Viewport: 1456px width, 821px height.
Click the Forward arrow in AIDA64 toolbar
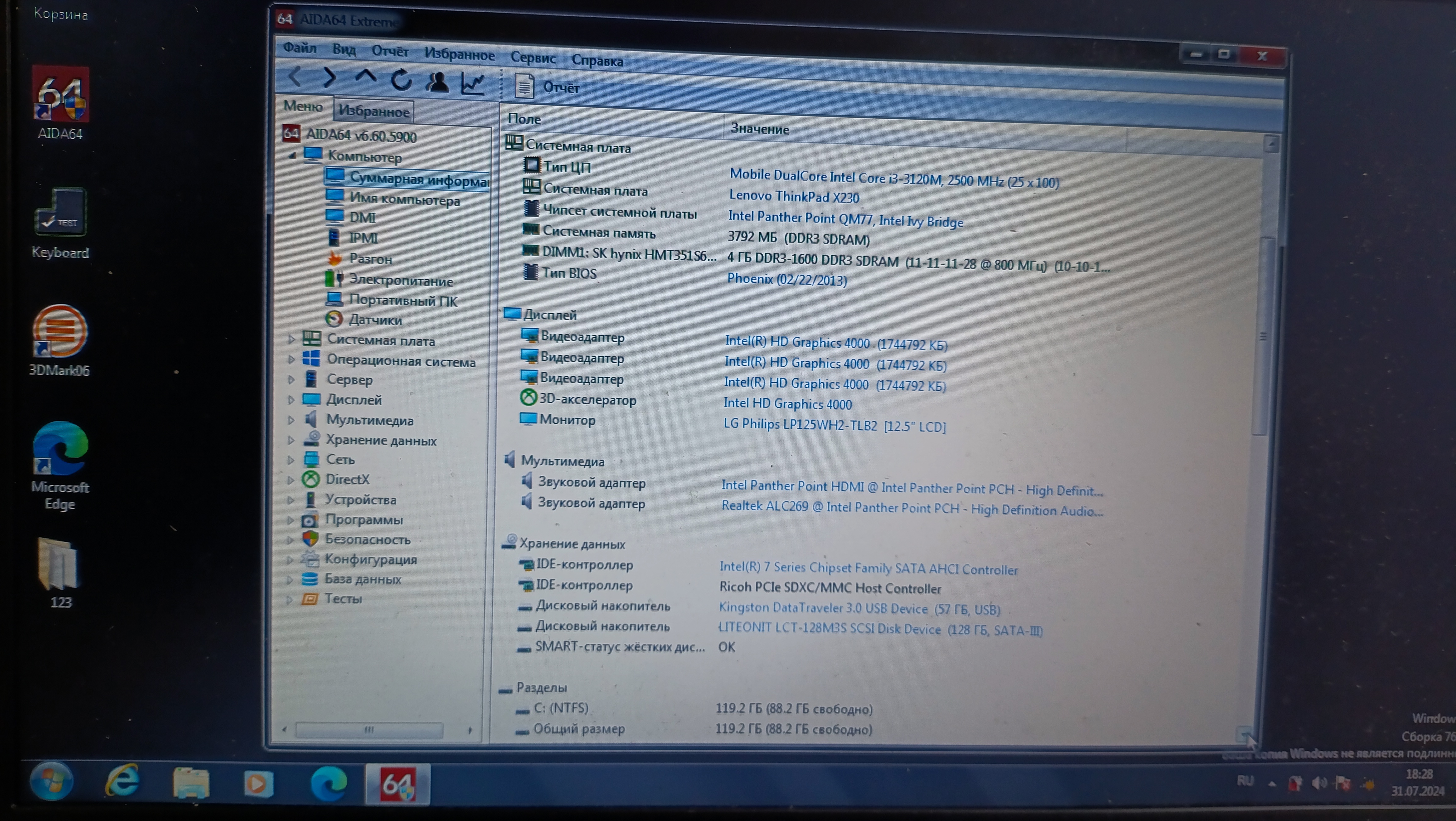point(330,77)
